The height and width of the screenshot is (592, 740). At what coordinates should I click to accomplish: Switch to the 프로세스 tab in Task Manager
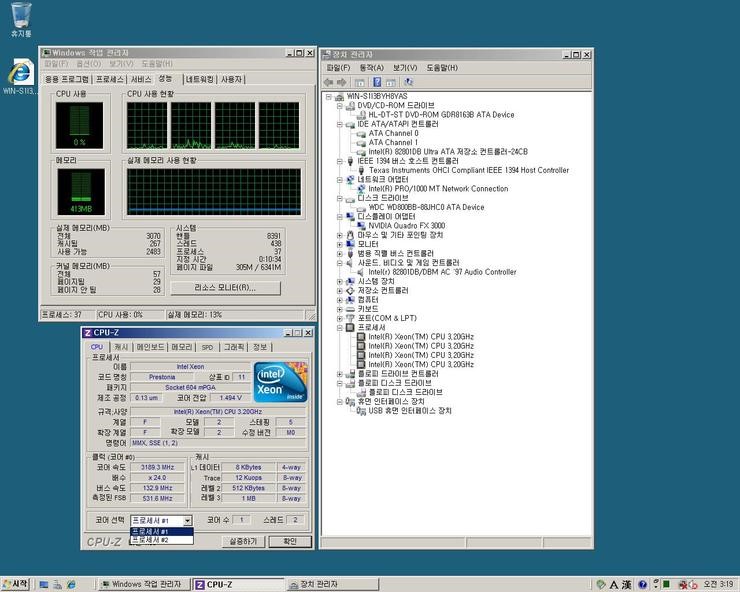click(x=109, y=79)
